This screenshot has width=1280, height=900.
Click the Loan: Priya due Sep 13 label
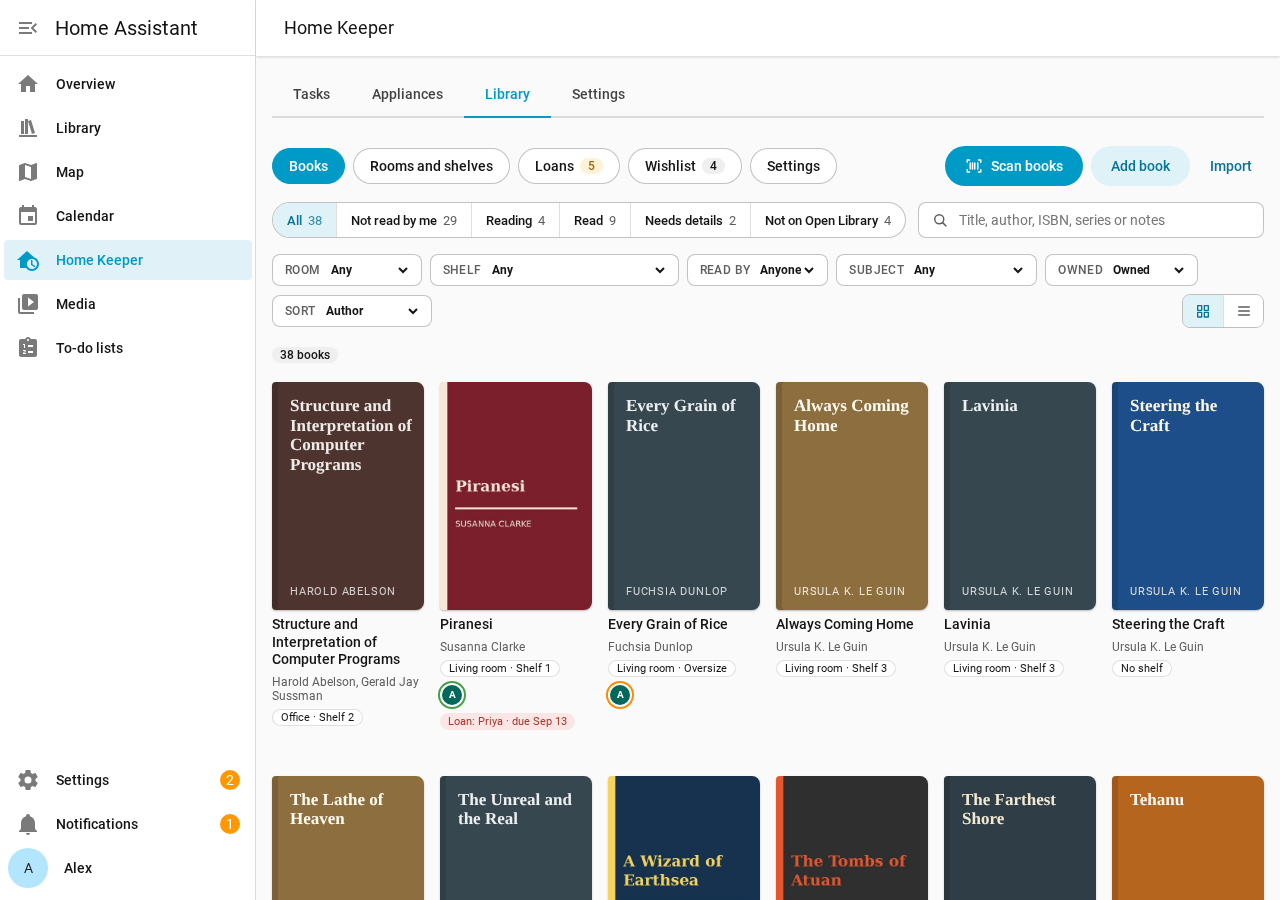(x=507, y=721)
